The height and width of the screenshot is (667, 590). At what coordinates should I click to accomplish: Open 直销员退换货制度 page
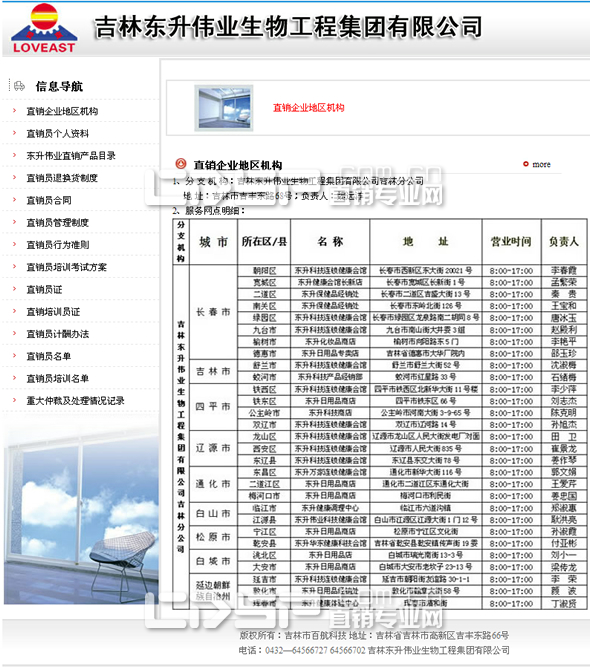(62, 178)
